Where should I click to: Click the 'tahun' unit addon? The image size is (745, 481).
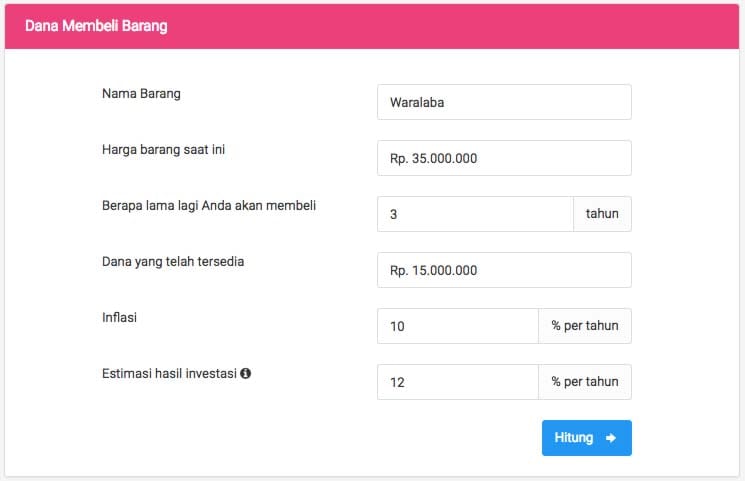(602, 214)
